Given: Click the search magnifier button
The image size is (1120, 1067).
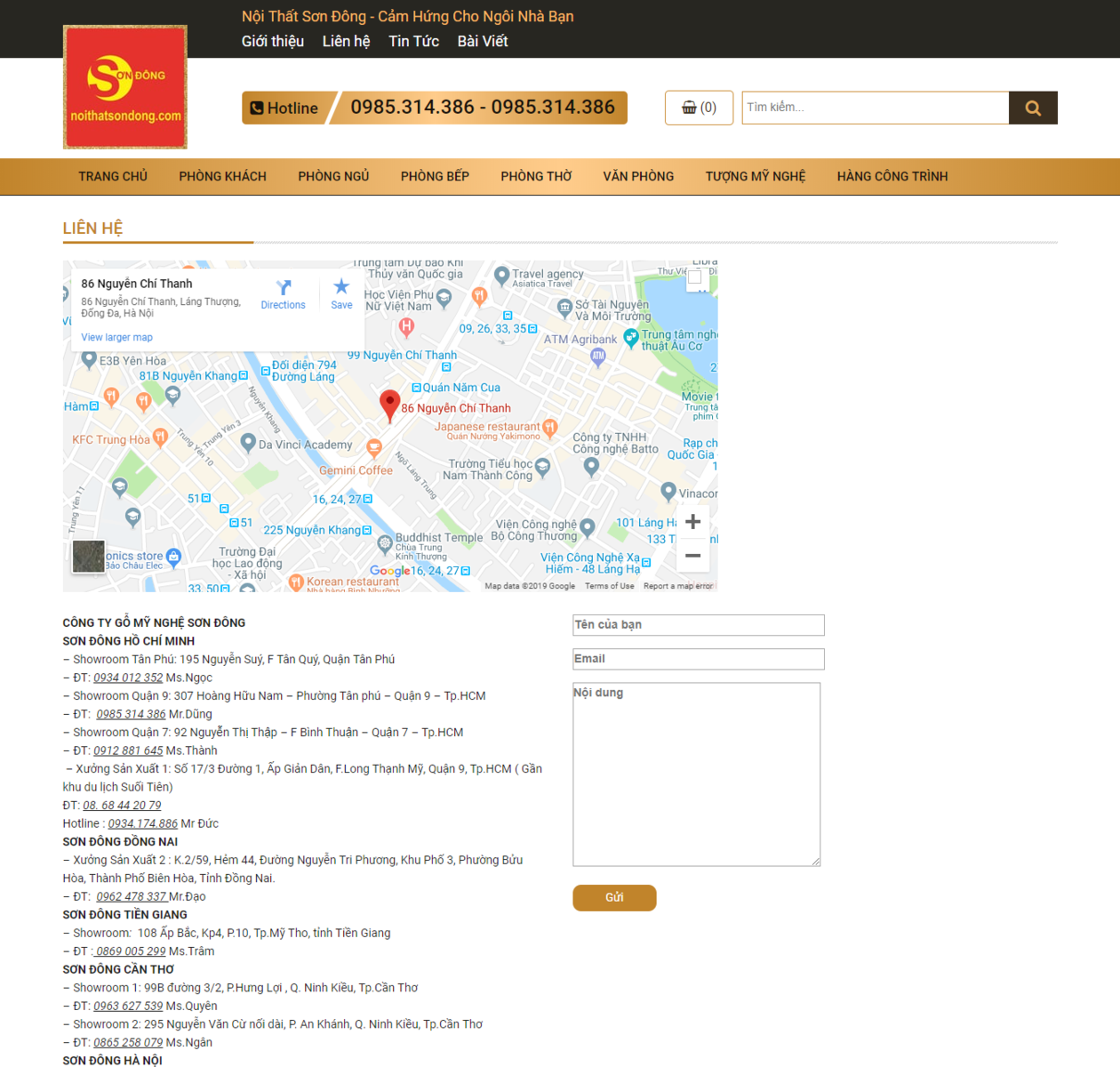Looking at the screenshot, I should tap(1033, 108).
